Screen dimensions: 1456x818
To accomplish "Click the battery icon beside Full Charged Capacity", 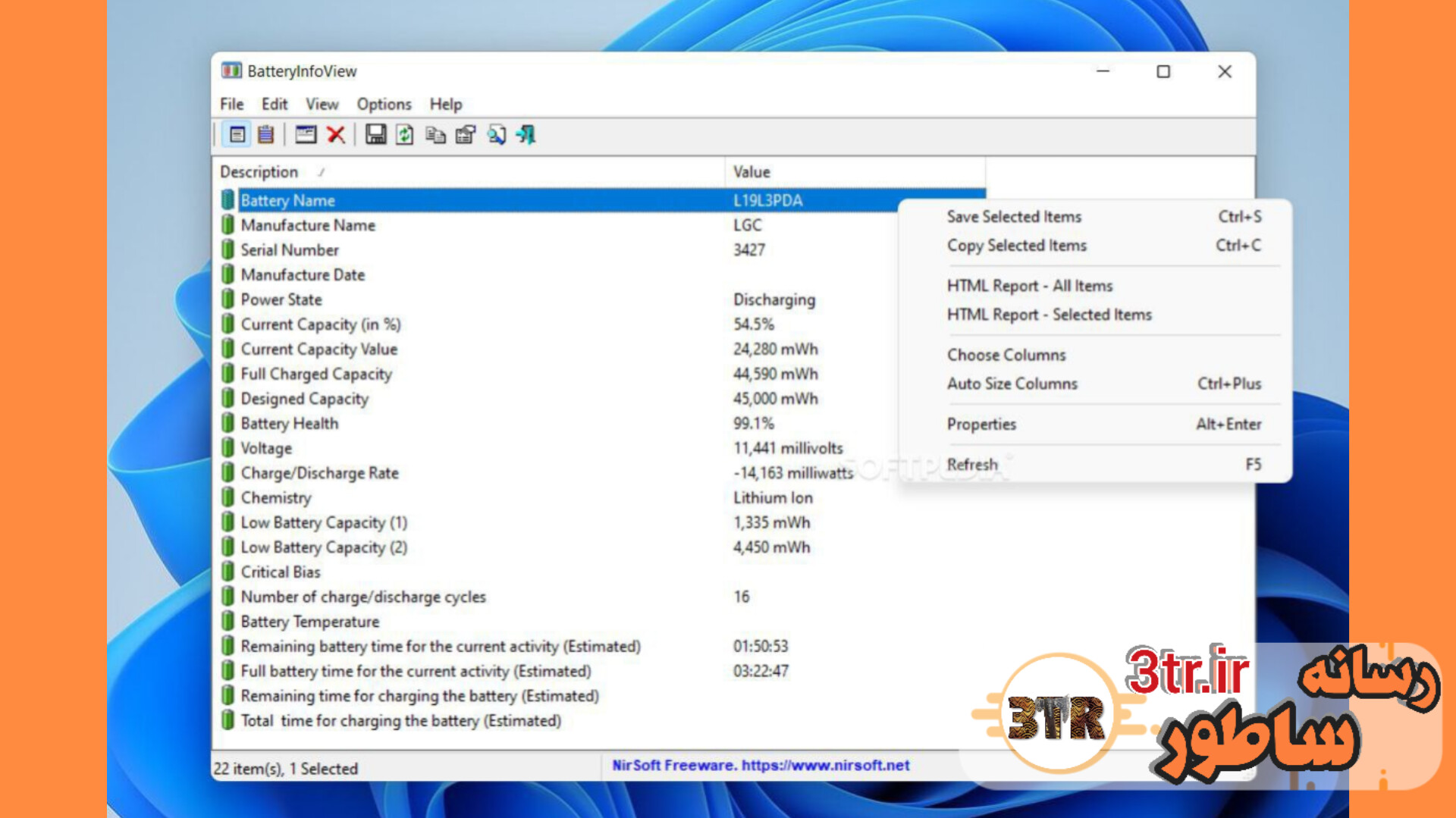I will tap(227, 374).
